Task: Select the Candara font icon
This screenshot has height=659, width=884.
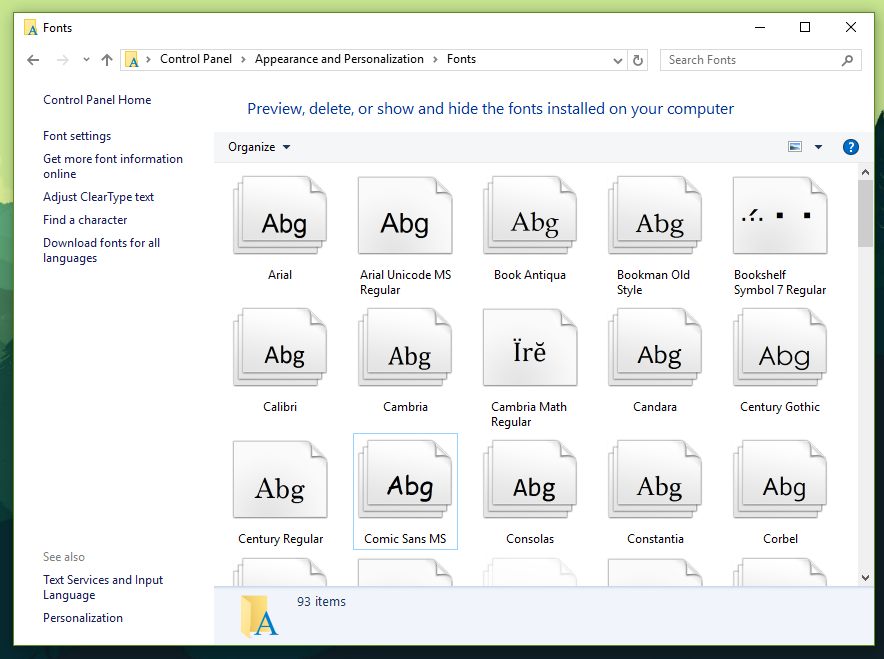Action: 655,347
